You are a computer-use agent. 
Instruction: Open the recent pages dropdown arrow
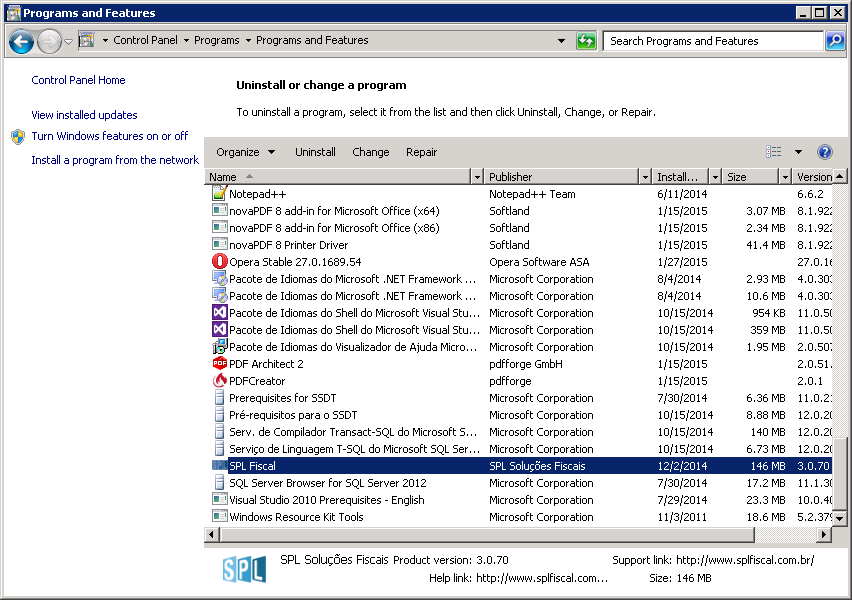[x=68, y=41]
